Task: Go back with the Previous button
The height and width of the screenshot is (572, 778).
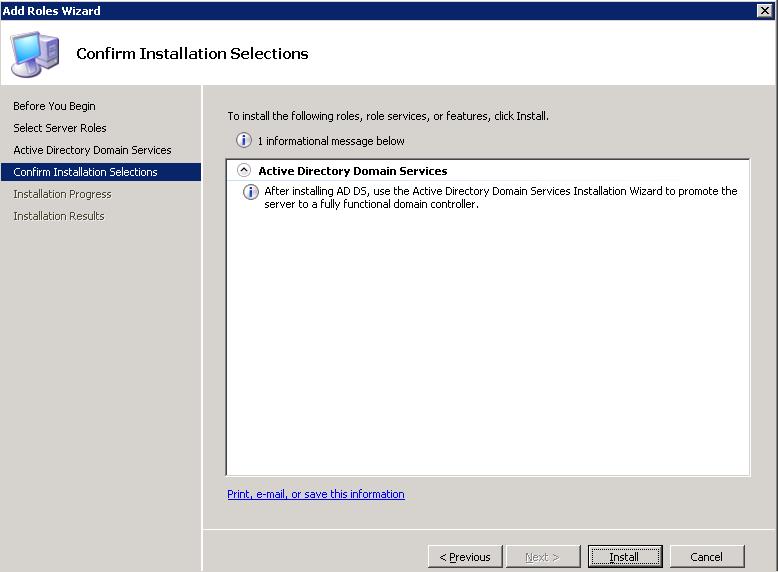Action: [x=465, y=557]
